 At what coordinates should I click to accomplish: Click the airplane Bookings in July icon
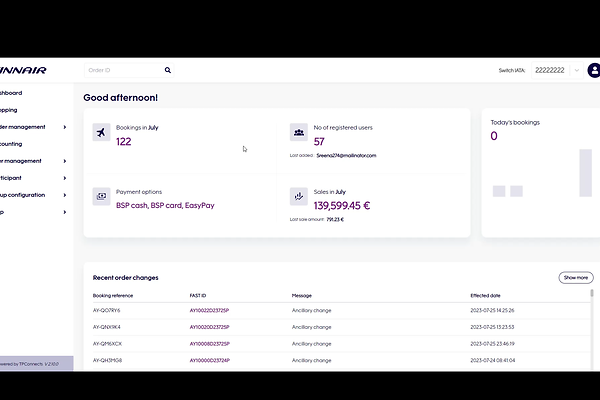[x=101, y=133]
